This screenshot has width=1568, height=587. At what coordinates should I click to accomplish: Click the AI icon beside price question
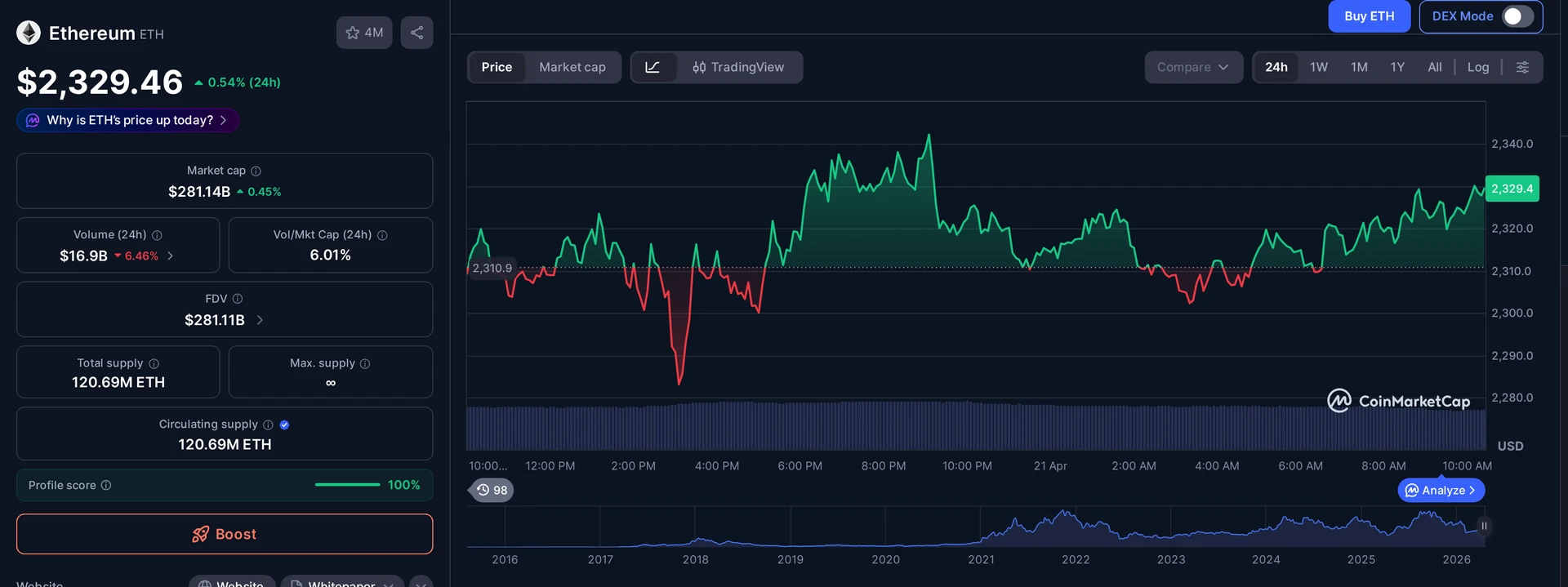pyautogui.click(x=33, y=120)
